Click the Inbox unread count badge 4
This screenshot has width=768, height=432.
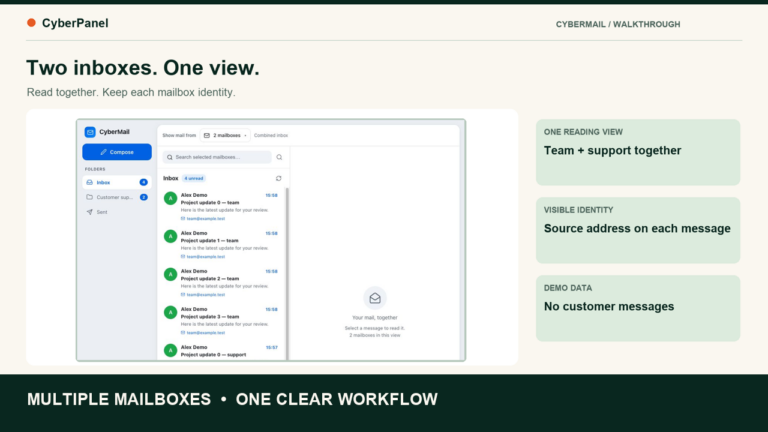pyautogui.click(x=144, y=182)
